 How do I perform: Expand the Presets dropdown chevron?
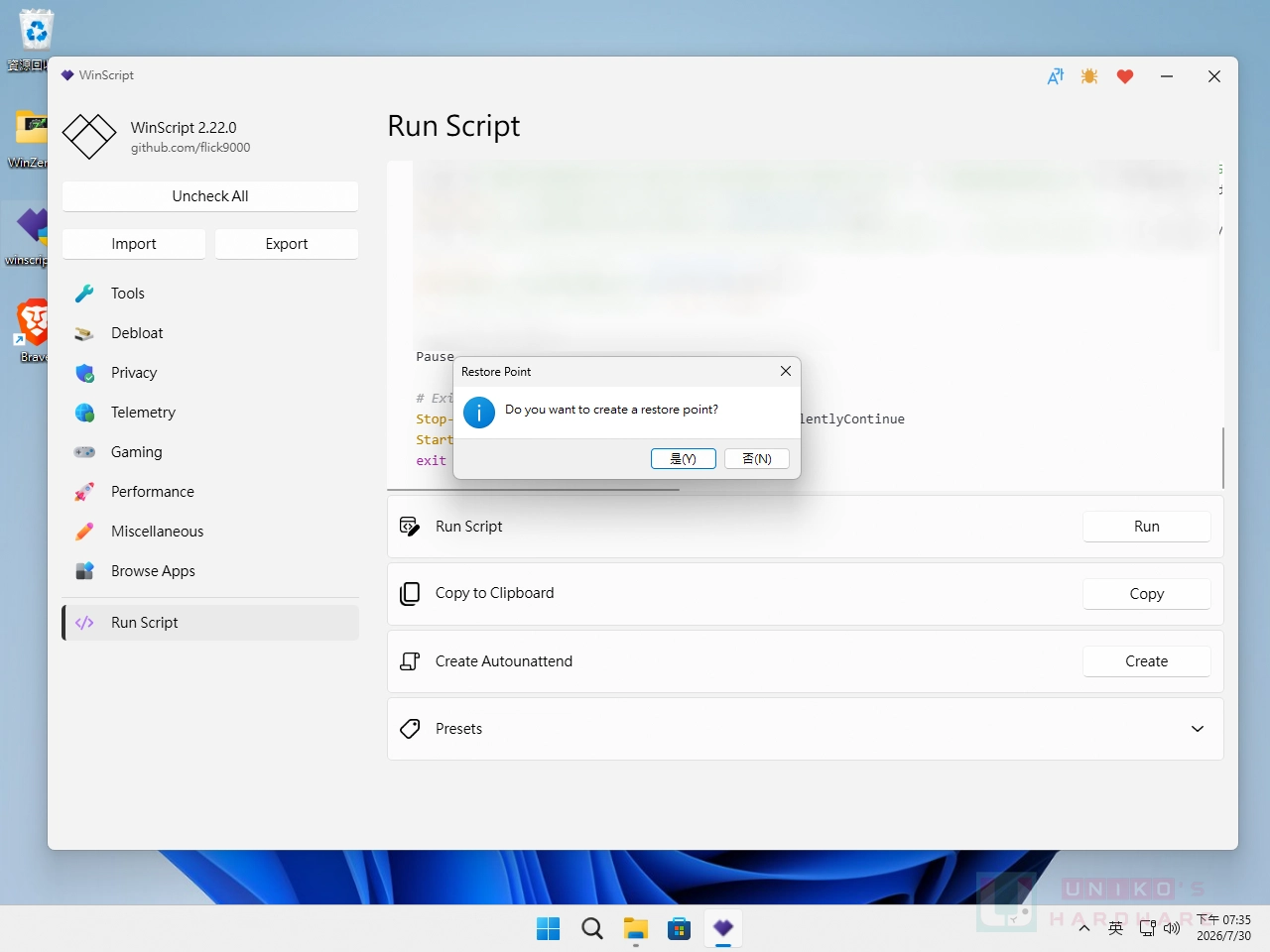coord(1198,729)
